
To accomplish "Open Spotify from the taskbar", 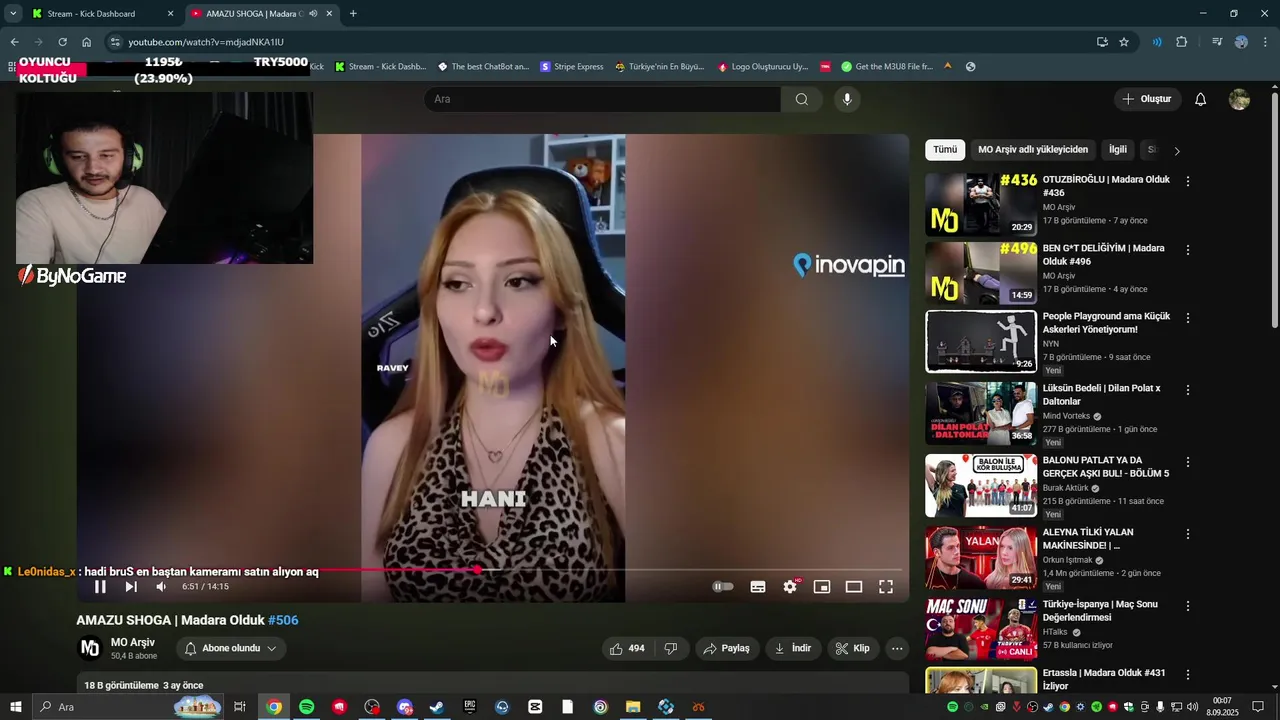I will point(307,707).
